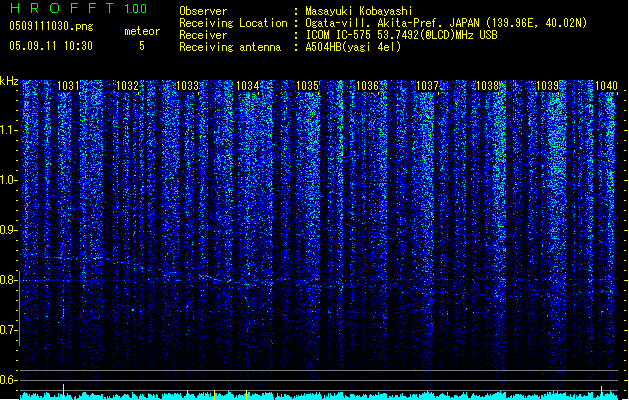
Task: Select observer name Masayuki Kobayashi
Action: point(359,11)
